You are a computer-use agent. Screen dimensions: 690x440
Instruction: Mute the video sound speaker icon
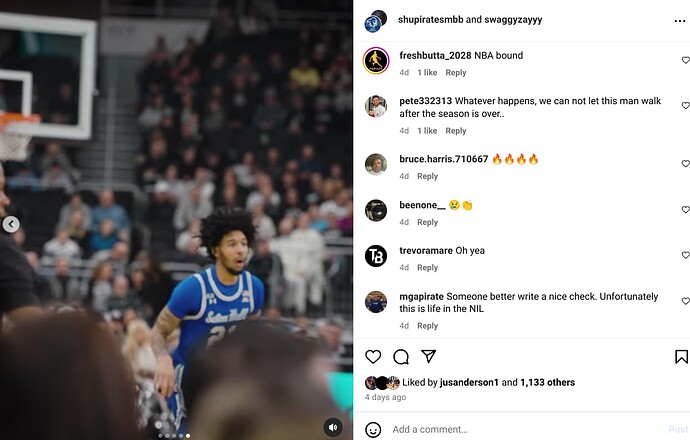333,427
